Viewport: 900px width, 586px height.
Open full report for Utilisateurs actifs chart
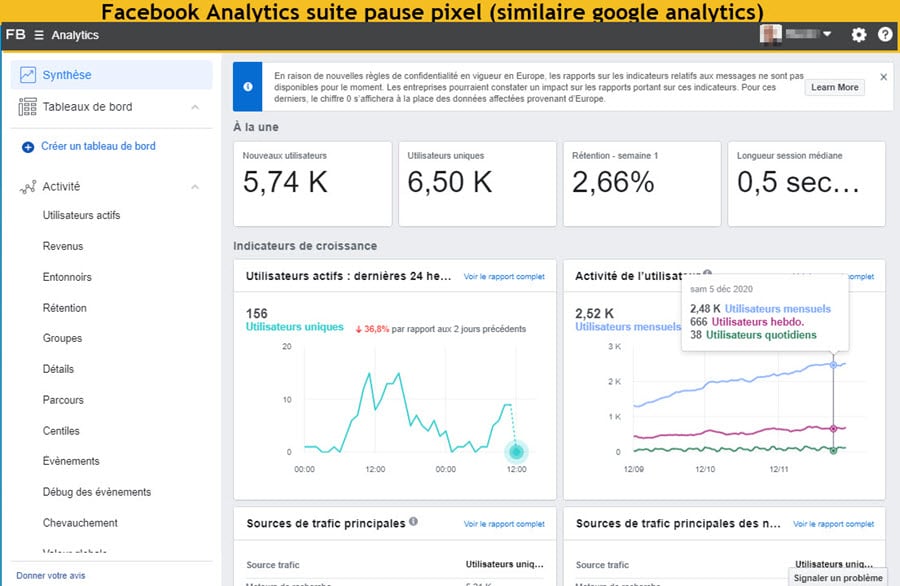point(504,277)
